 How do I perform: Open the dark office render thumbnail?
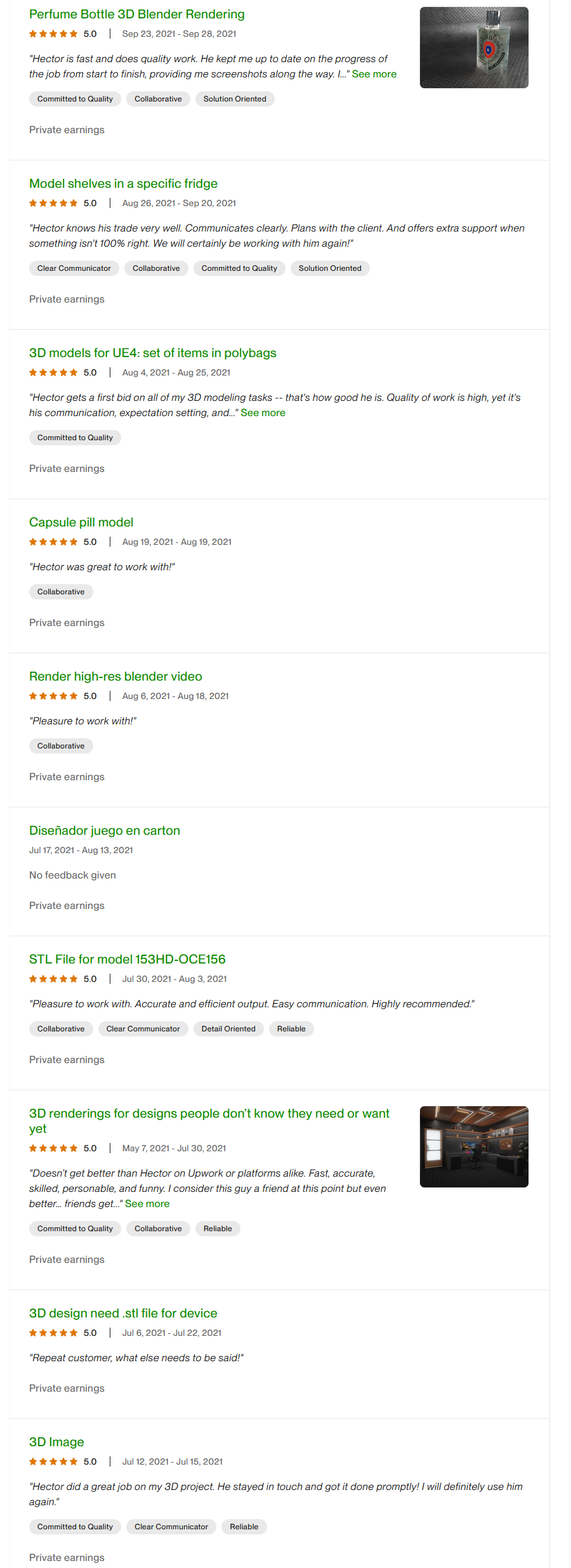473,1147
